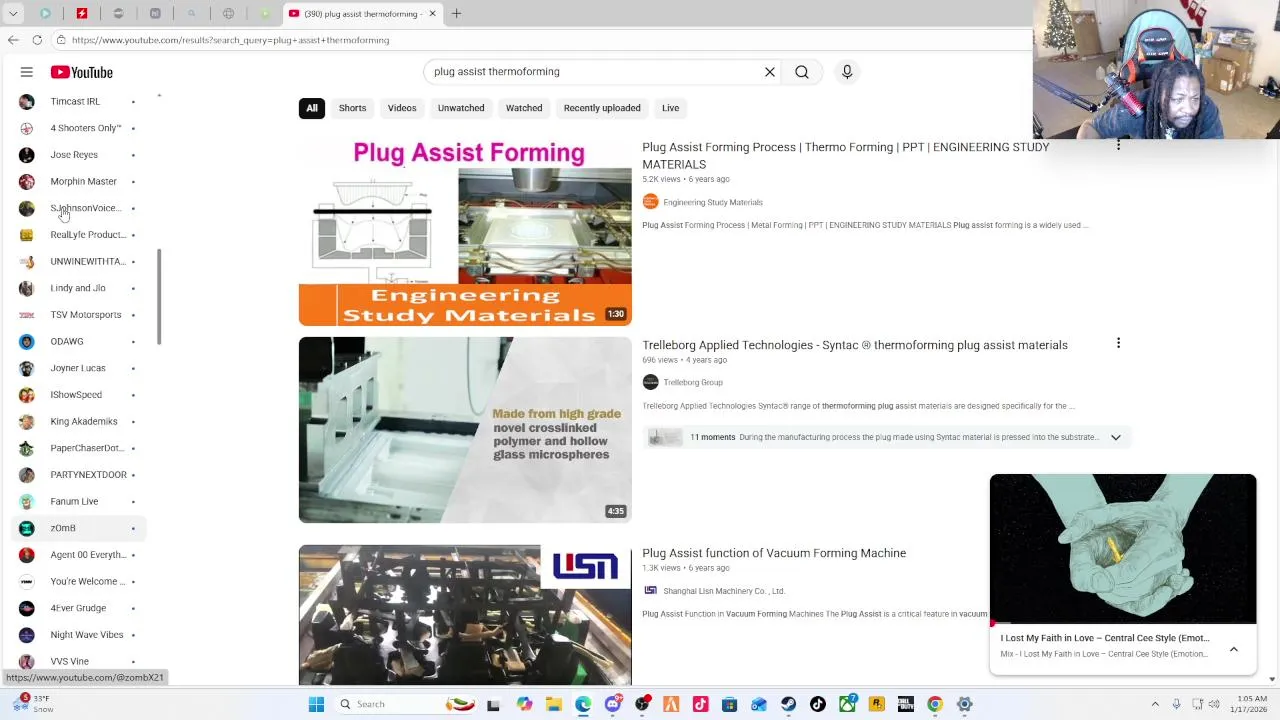Click the browser address bar URL

[230, 40]
